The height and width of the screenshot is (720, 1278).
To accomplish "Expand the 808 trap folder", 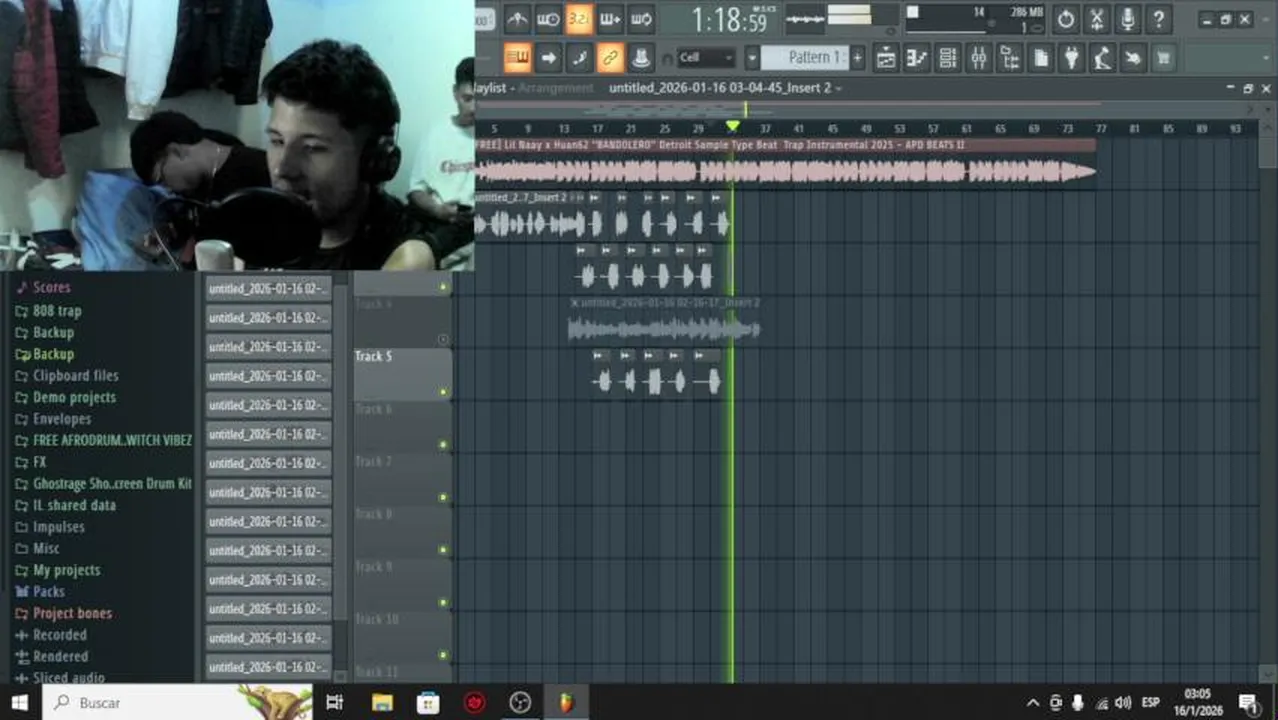I will pyautogui.click(x=48, y=310).
